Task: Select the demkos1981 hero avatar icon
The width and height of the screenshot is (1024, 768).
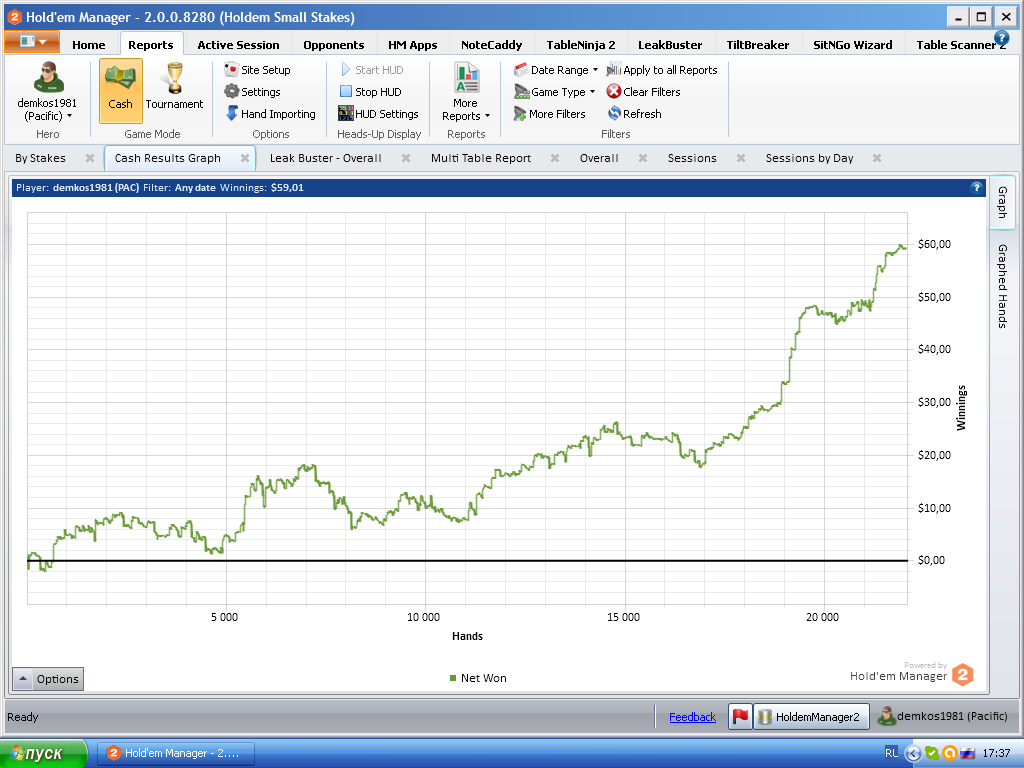Action: [x=48, y=78]
